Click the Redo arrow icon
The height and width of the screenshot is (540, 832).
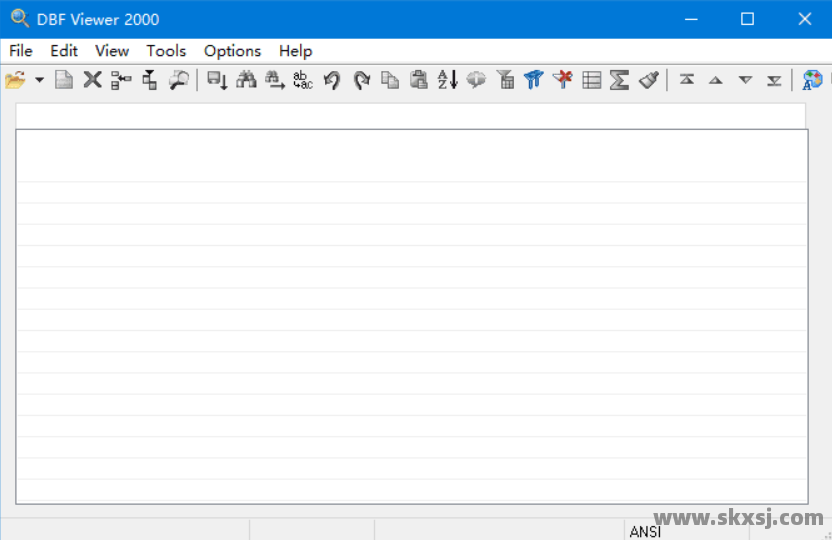coord(361,80)
